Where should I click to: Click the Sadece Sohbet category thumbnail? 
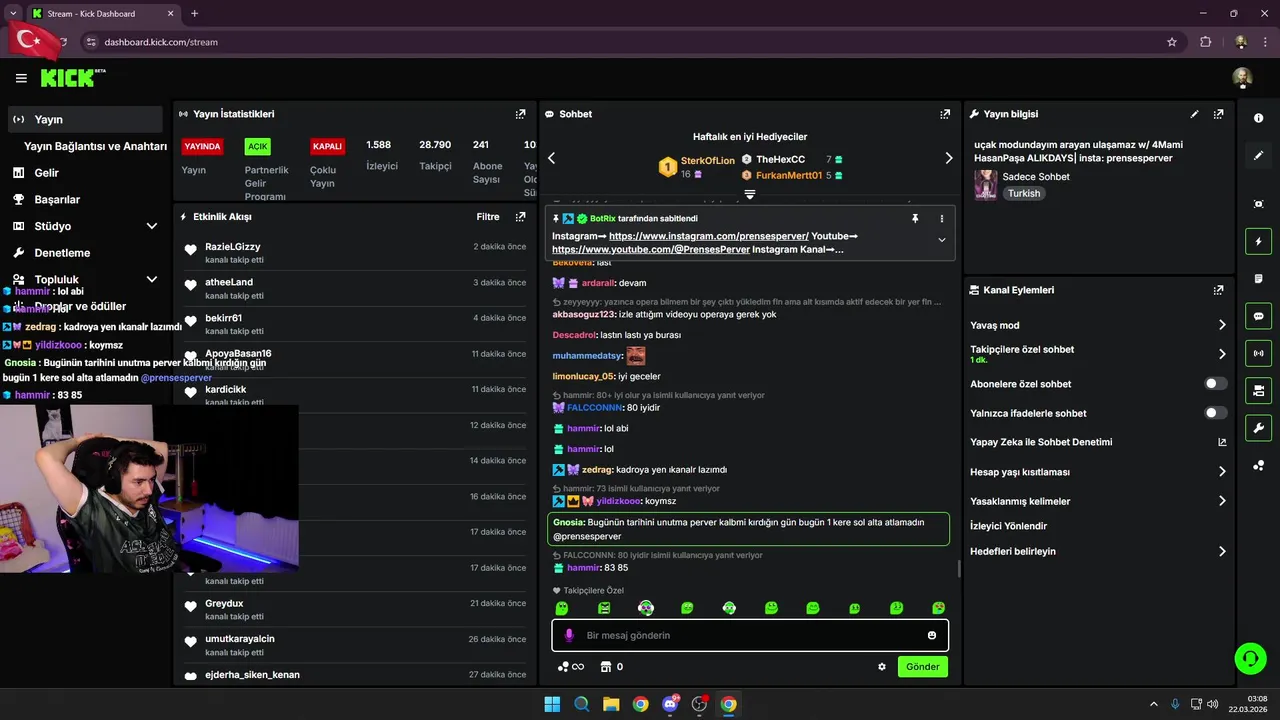pyautogui.click(x=985, y=185)
